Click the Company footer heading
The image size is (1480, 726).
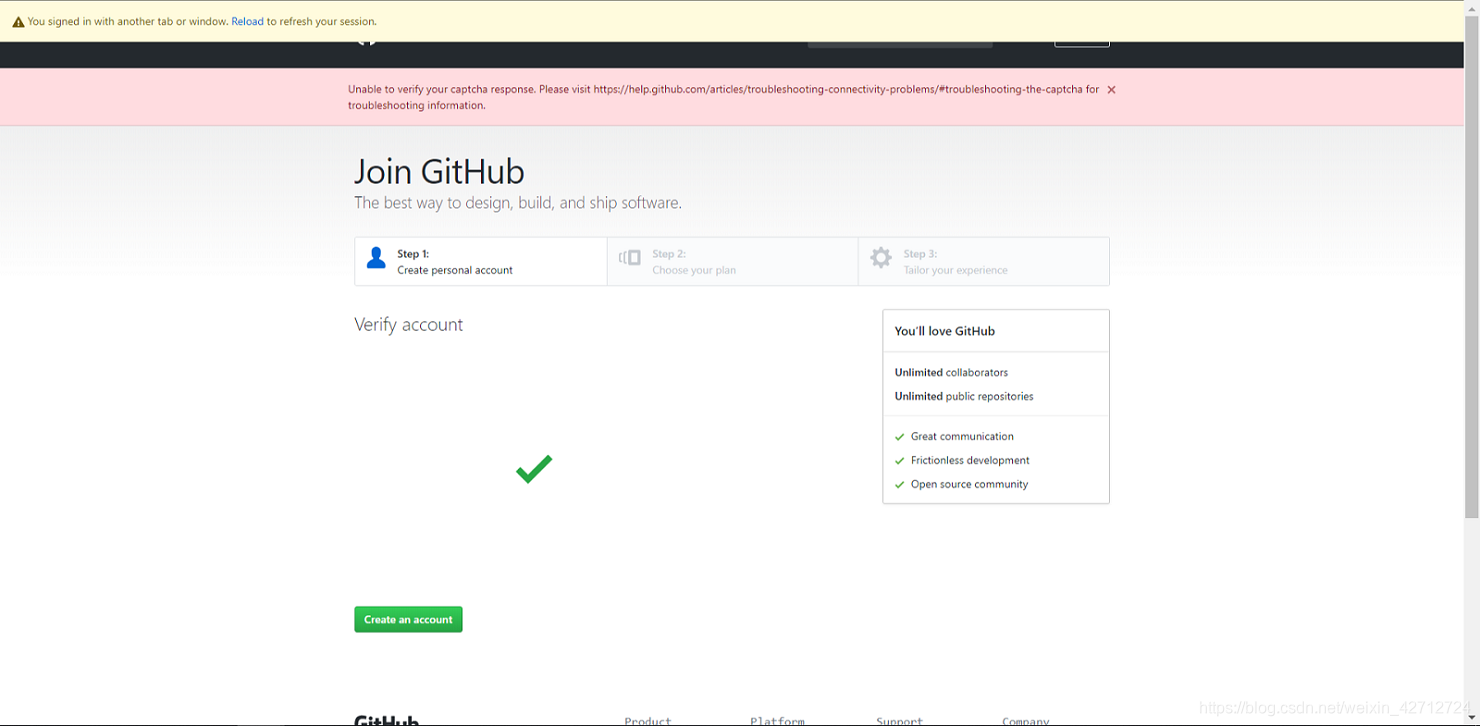tap(1026, 720)
